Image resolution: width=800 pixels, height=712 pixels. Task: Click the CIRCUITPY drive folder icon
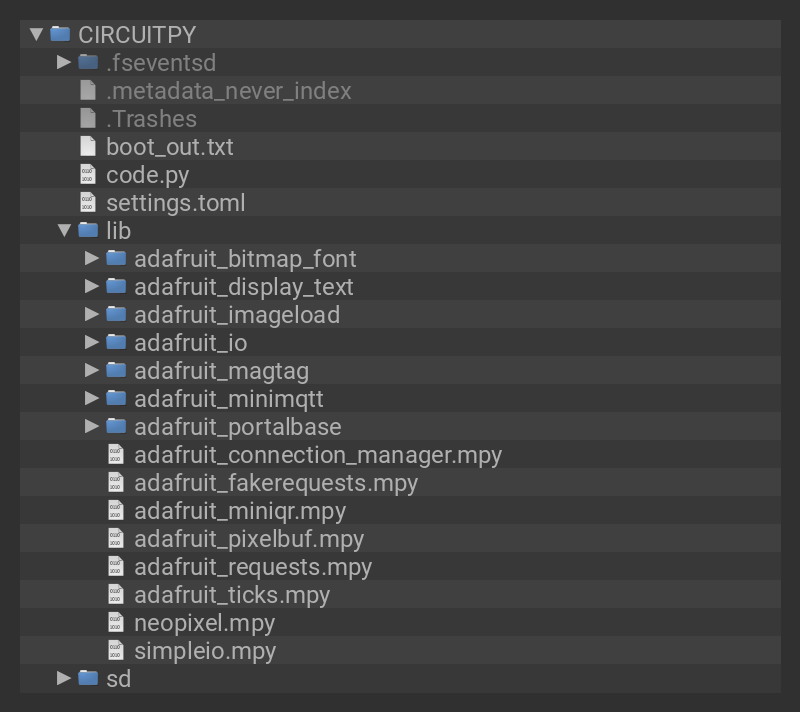coord(60,34)
